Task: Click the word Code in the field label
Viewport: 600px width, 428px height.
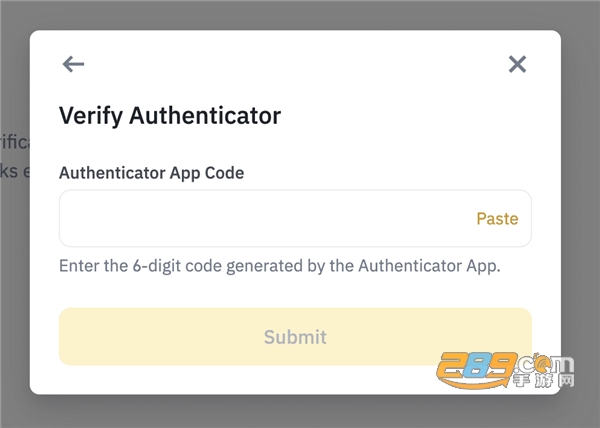Action: pyautogui.click(x=225, y=173)
